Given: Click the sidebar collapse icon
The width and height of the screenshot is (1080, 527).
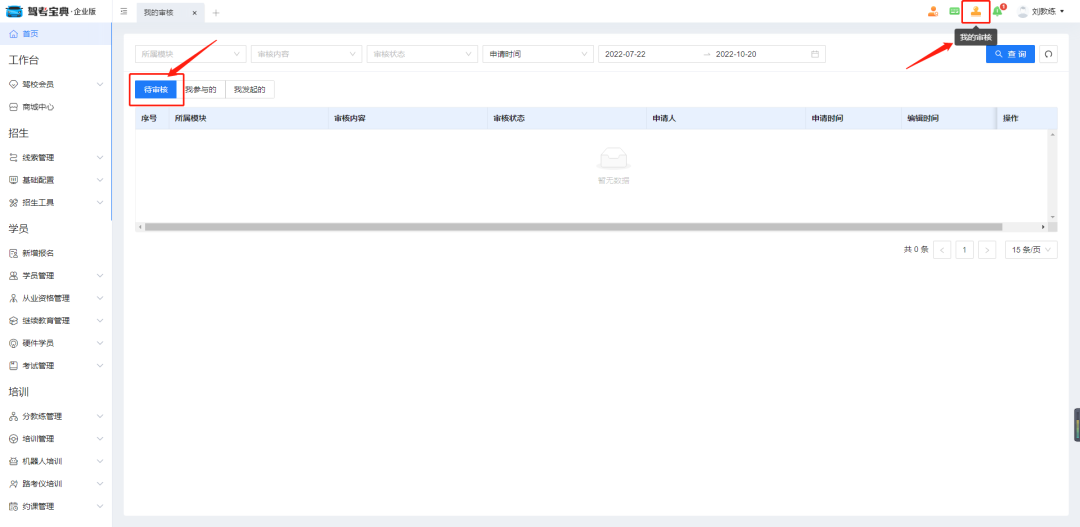Looking at the screenshot, I should coord(124,12).
